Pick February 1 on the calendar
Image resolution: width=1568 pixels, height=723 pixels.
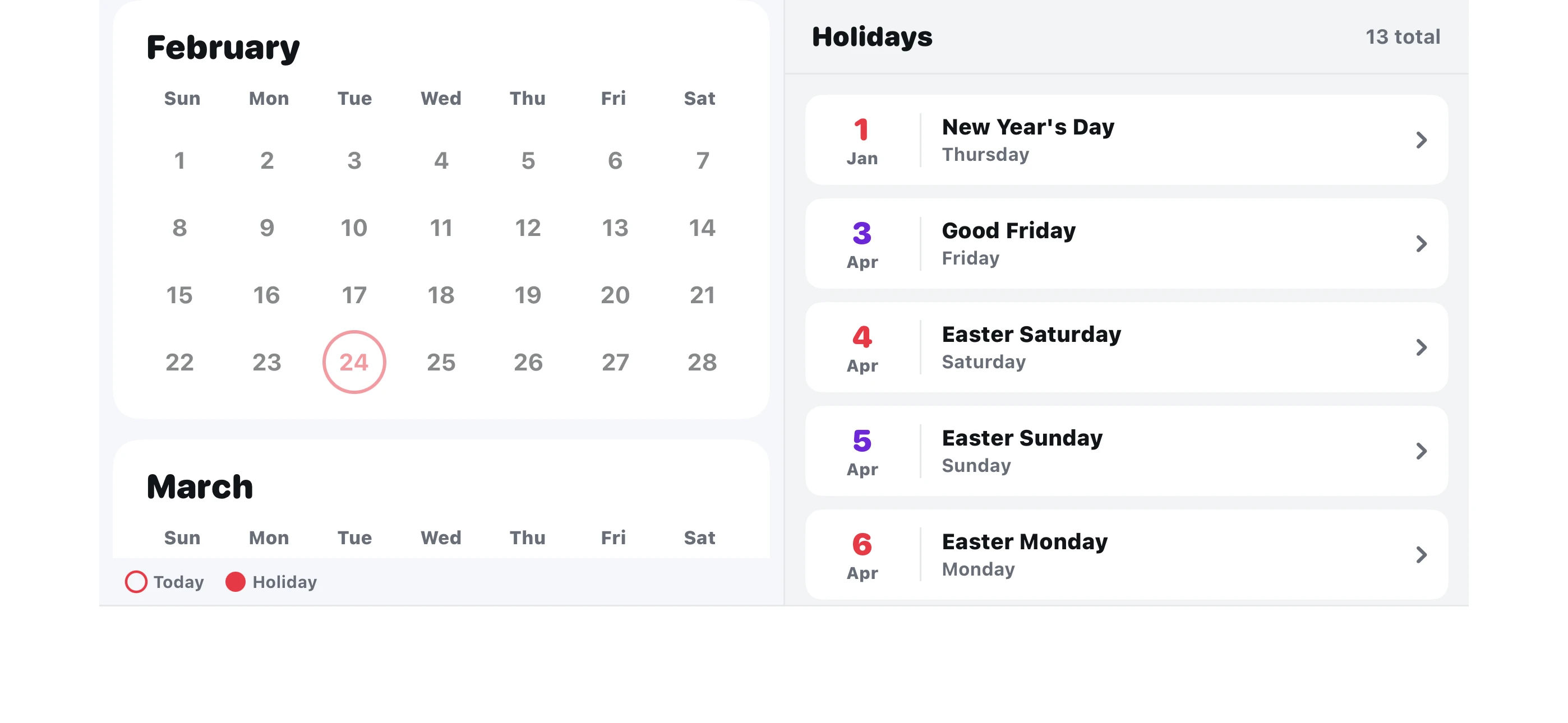179,161
